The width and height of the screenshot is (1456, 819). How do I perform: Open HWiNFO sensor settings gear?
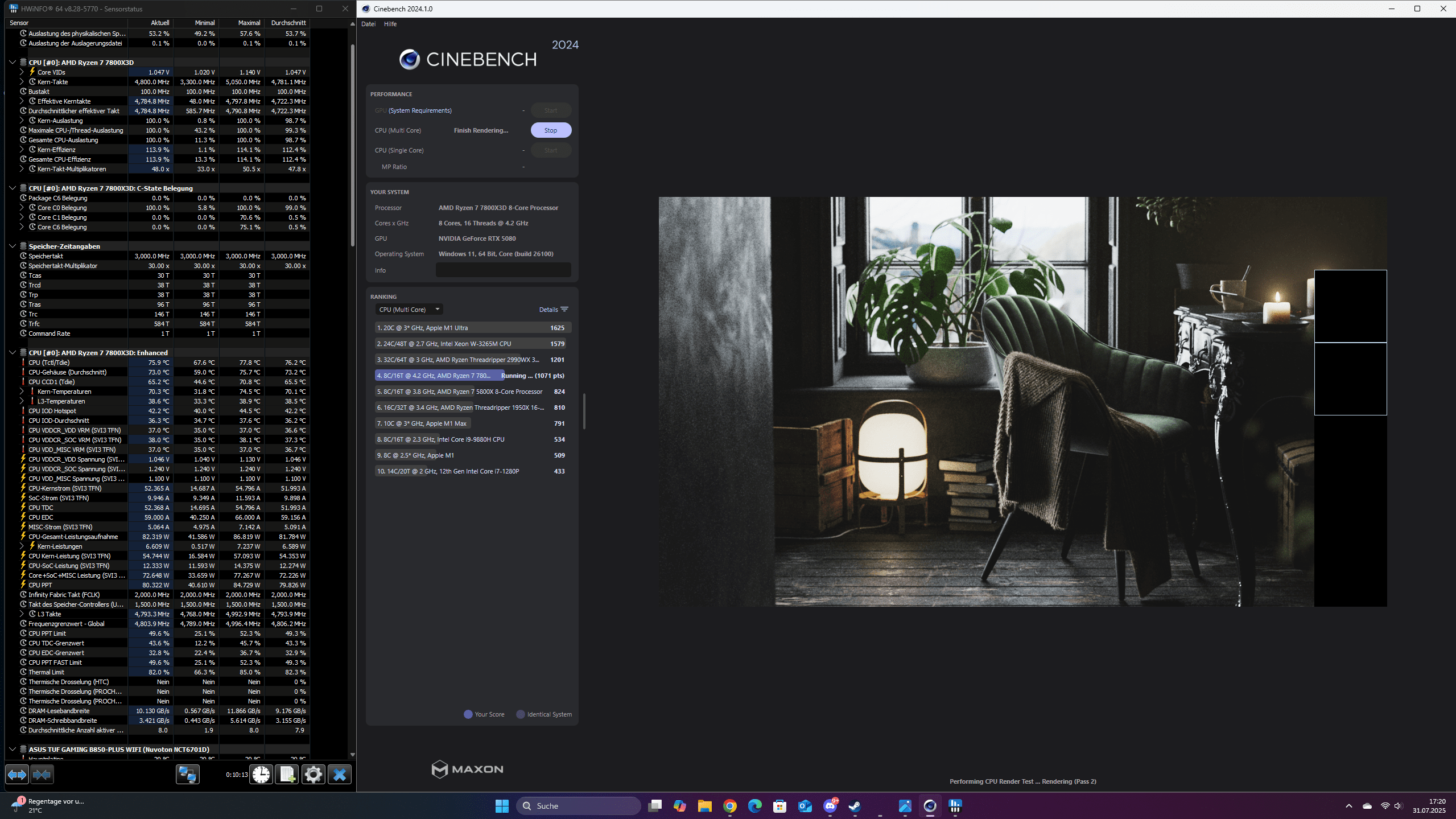coord(313,775)
